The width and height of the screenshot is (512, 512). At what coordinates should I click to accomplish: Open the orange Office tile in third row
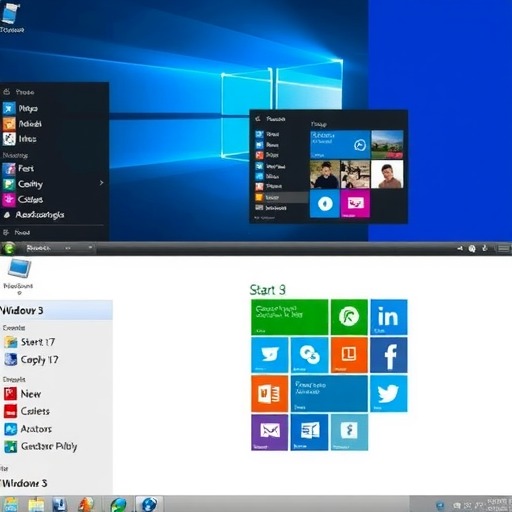(x=269, y=394)
